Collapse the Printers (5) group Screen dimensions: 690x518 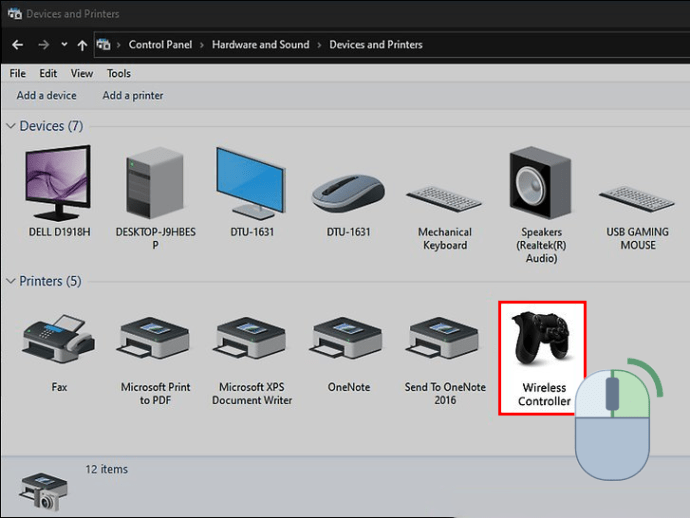point(11,281)
